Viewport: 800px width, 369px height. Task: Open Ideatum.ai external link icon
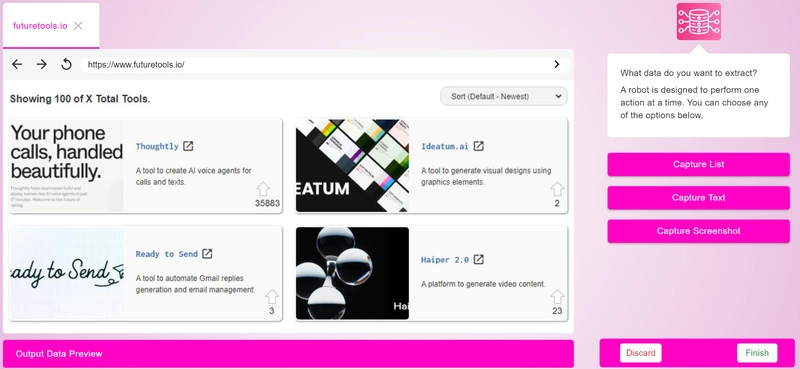(478, 146)
